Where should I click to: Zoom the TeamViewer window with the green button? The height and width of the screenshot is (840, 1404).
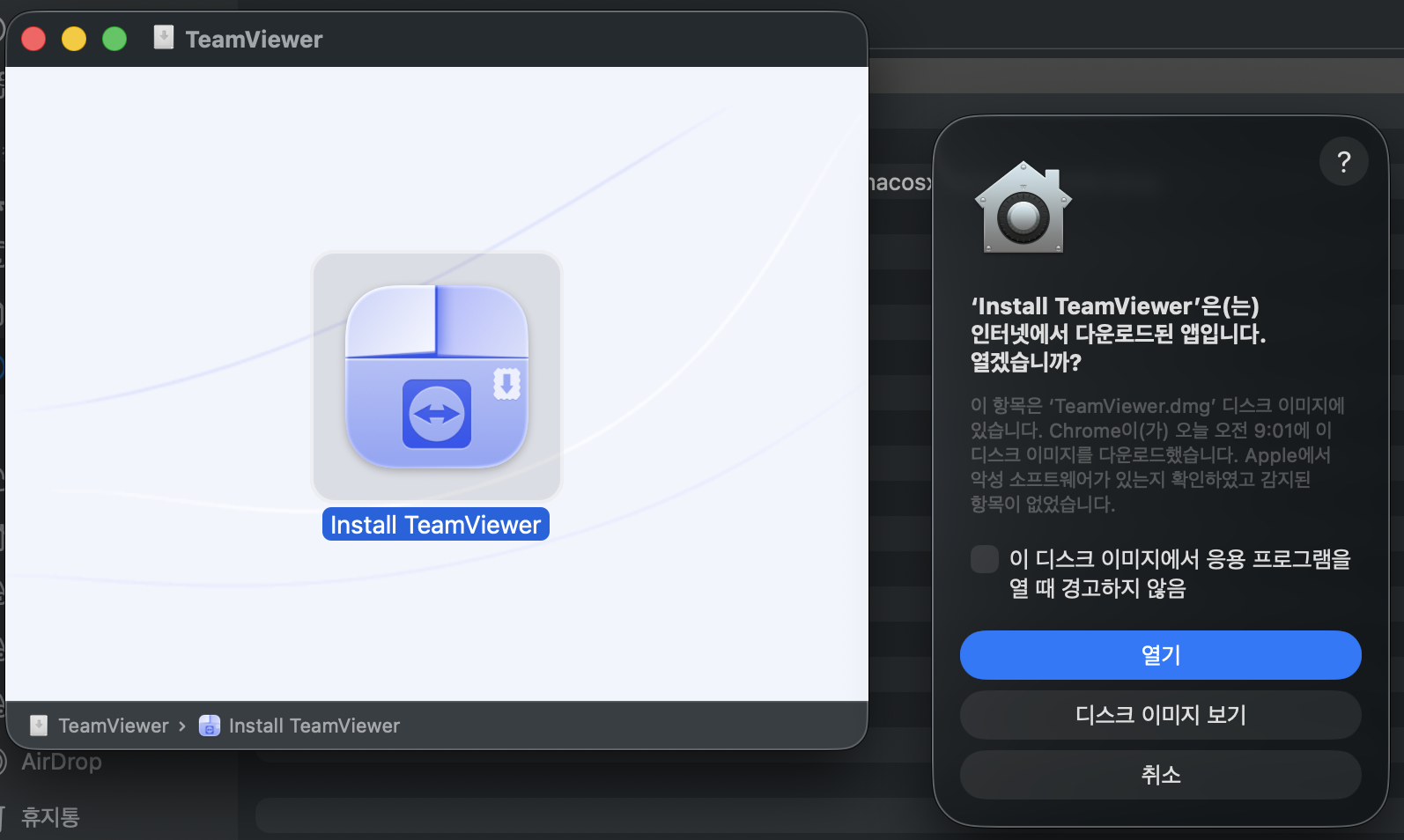(115, 39)
